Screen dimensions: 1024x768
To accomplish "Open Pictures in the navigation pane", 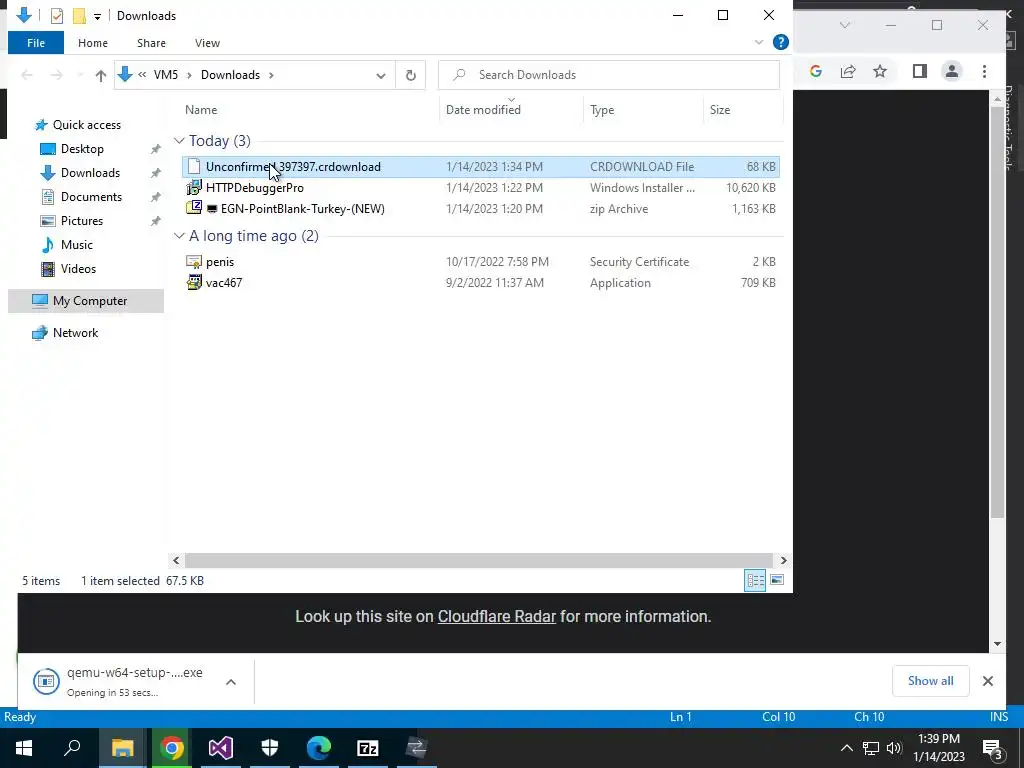I will (82, 221).
